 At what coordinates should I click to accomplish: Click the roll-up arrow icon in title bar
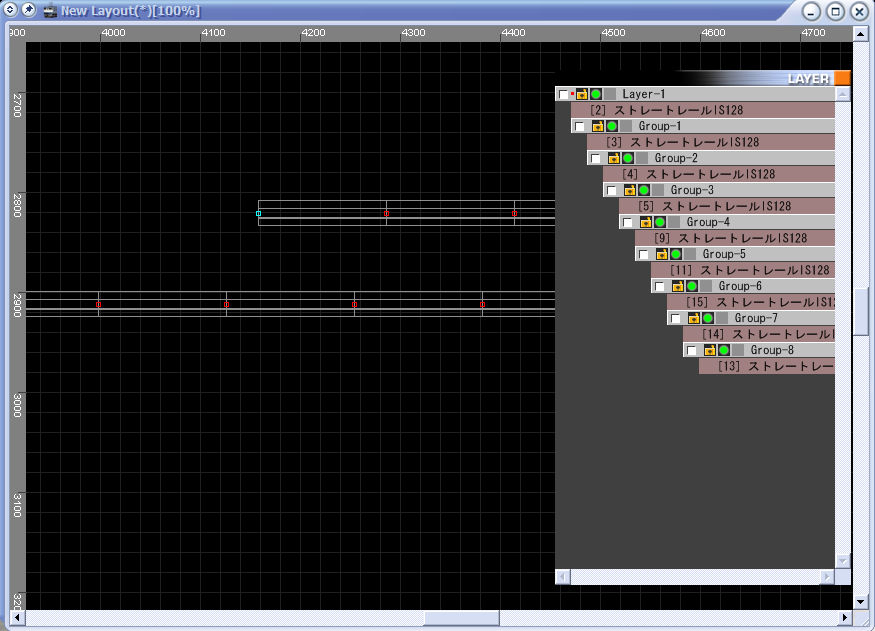click(10, 9)
